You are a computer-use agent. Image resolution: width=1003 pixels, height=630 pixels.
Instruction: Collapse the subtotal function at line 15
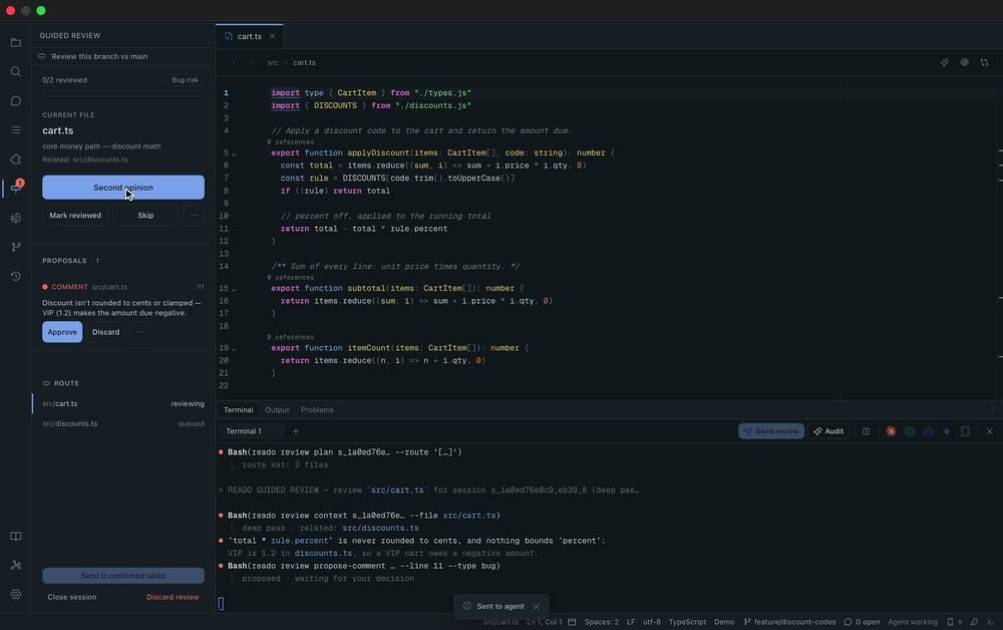click(234, 289)
